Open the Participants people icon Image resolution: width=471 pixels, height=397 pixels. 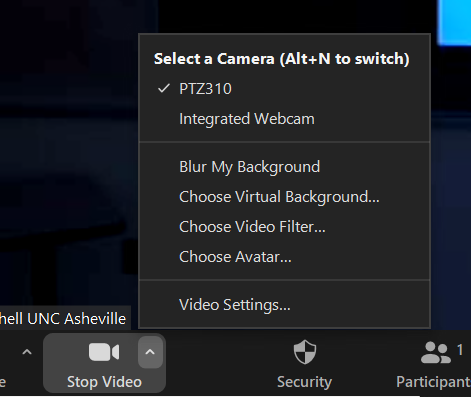click(435, 353)
